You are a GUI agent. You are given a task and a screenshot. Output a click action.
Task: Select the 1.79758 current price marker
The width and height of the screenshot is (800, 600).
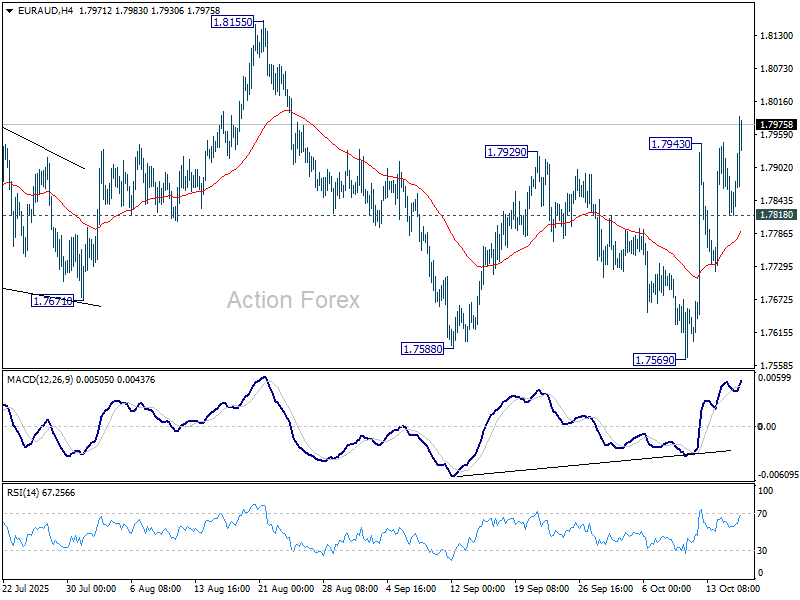click(776, 125)
